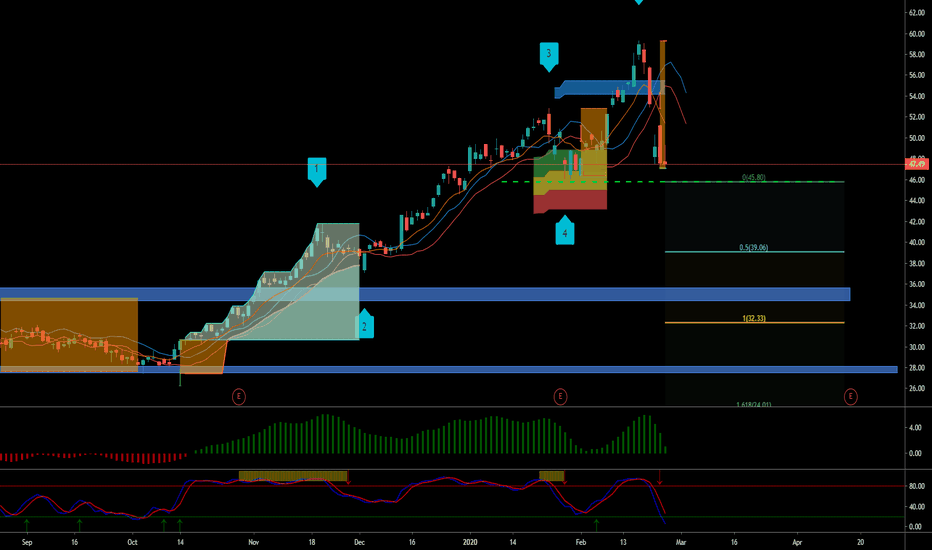Click the cyan callout label numbered 1
932x550 pixels.
317,172
